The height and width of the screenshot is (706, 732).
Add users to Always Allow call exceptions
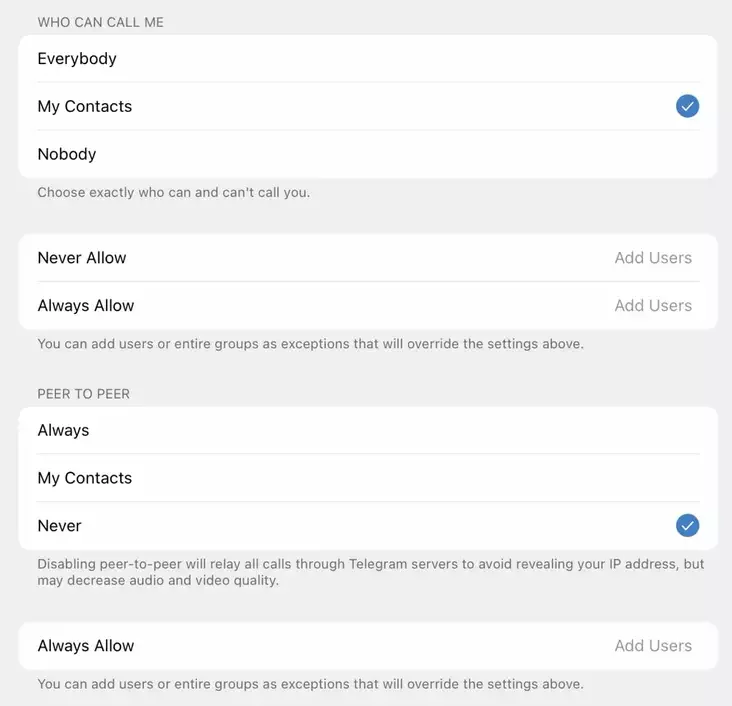(653, 305)
